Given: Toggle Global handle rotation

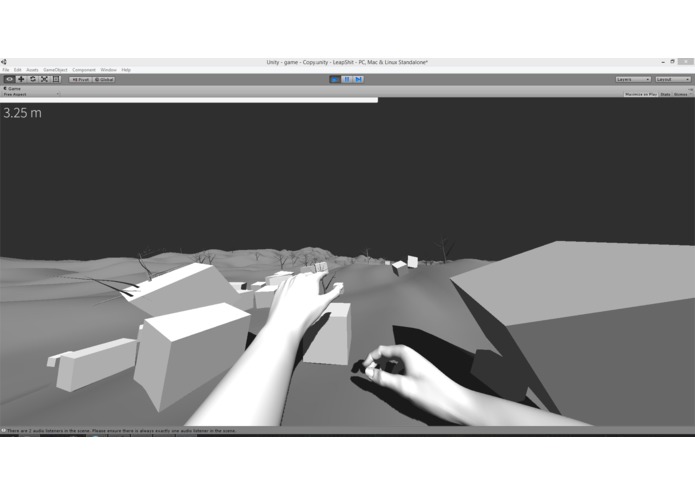Looking at the screenshot, I should tap(104, 80).
